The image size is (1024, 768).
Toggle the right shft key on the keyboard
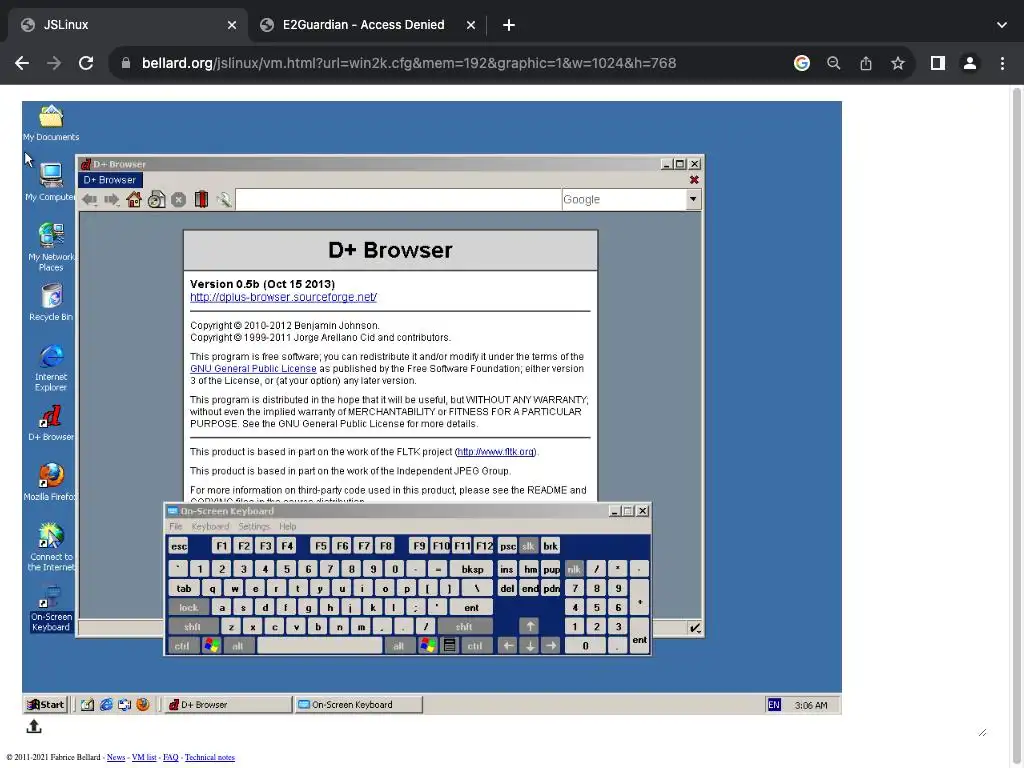[464, 627]
